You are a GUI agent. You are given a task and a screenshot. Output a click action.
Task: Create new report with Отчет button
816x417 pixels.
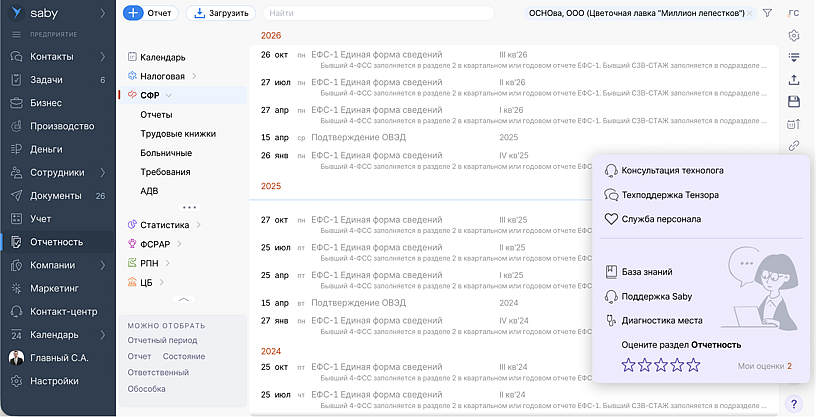click(x=148, y=13)
